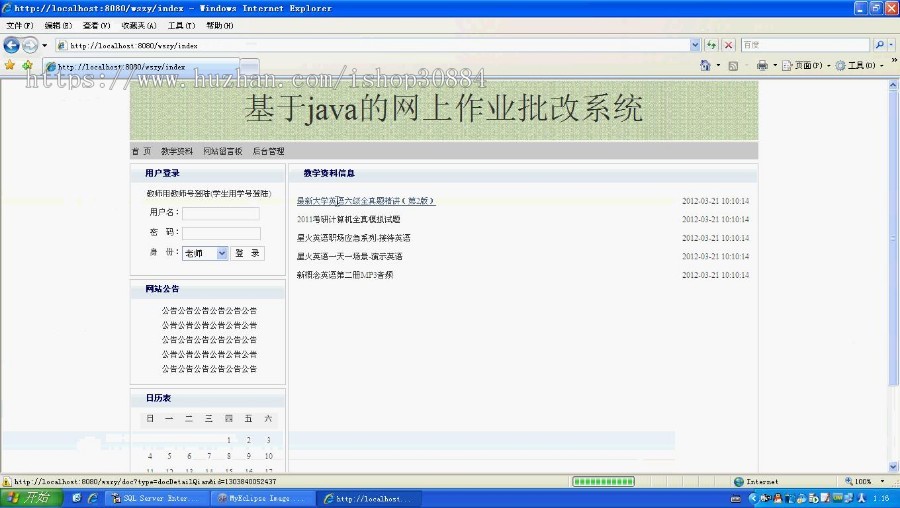Click the page scrollbar up arrow
Image resolution: width=900 pixels, height=508 pixels.
893,86
